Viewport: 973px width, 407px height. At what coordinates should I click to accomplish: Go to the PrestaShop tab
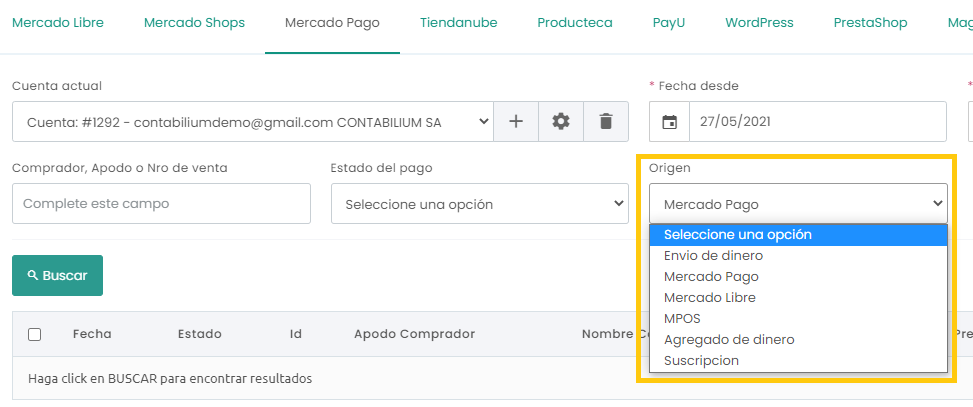point(871,23)
